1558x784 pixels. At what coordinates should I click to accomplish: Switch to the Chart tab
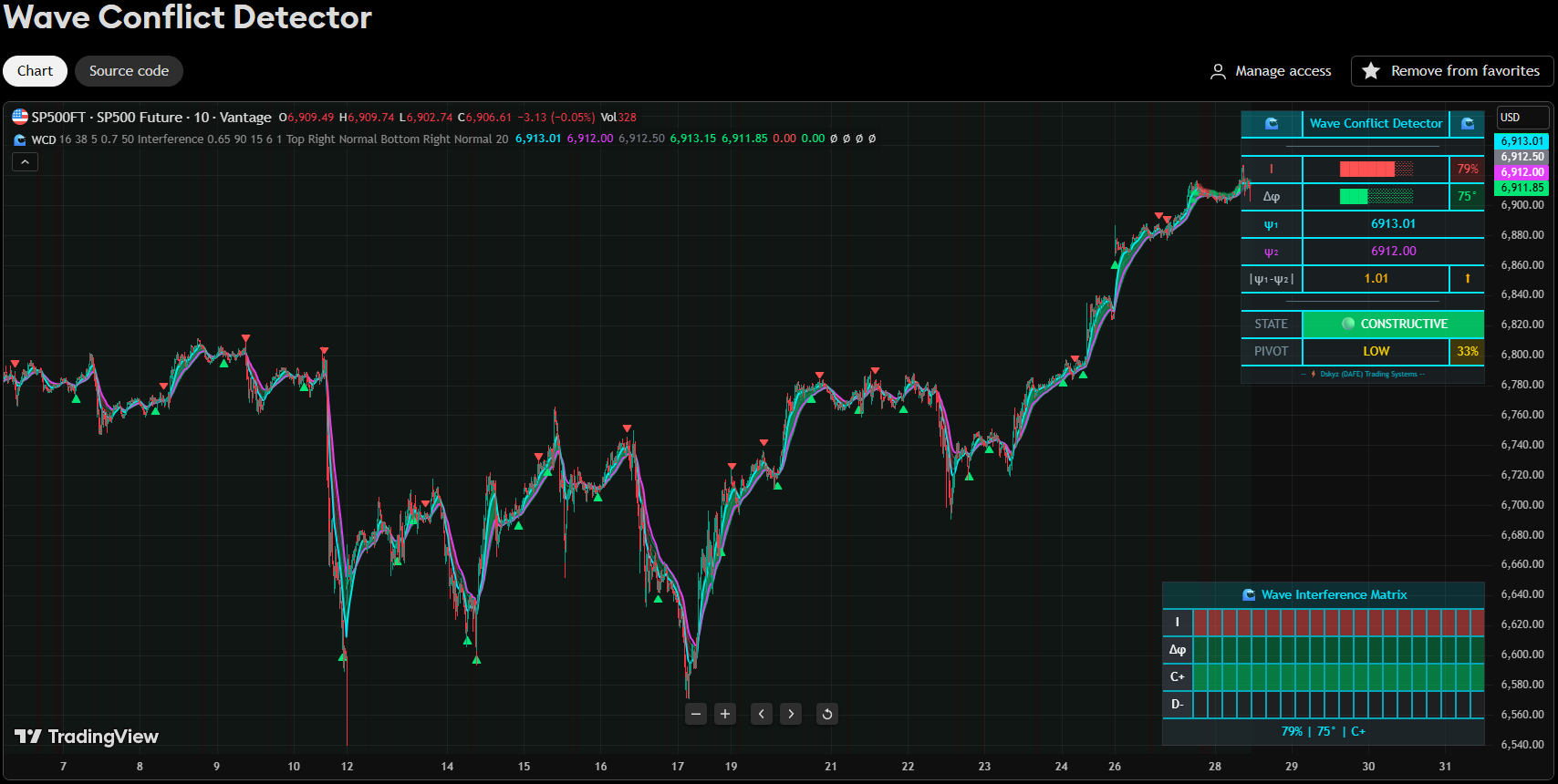click(x=35, y=71)
